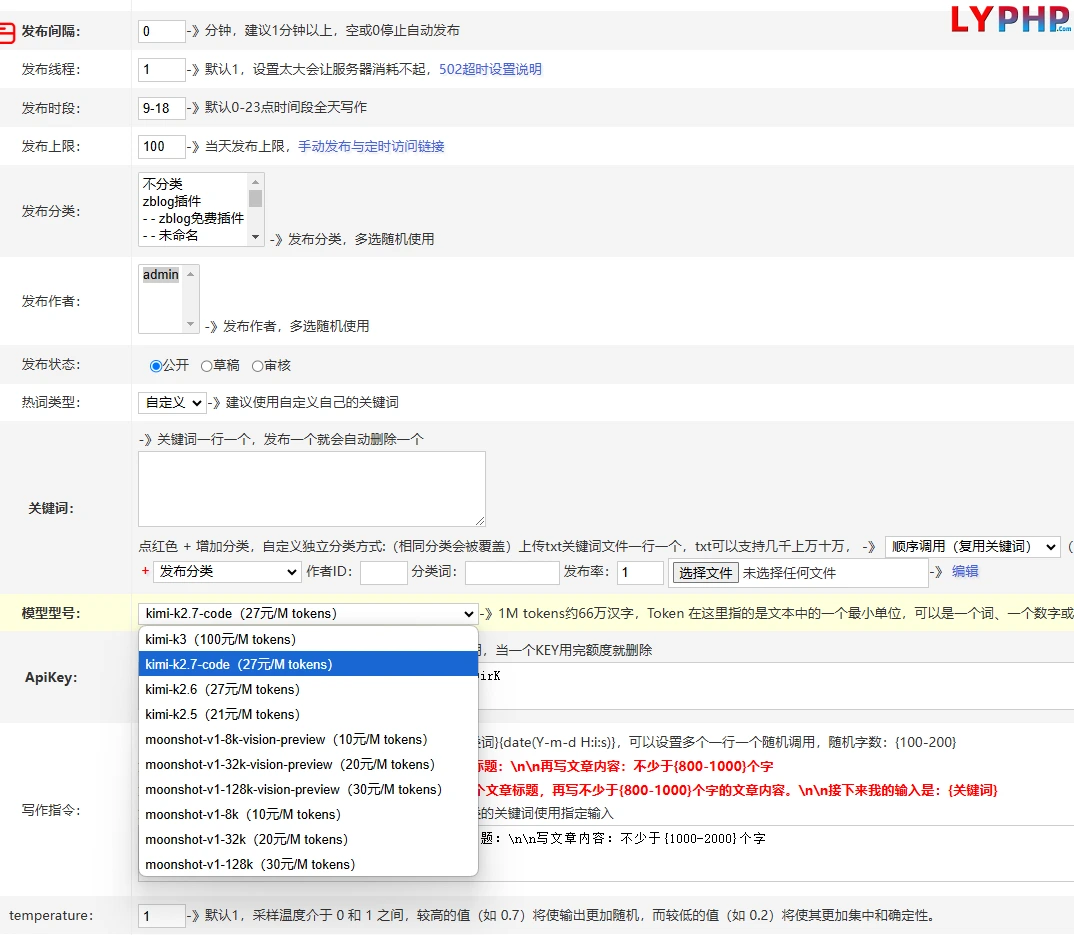The image size is (1074, 935).
Task: Click the 选择文件 button
Action: (x=705, y=573)
